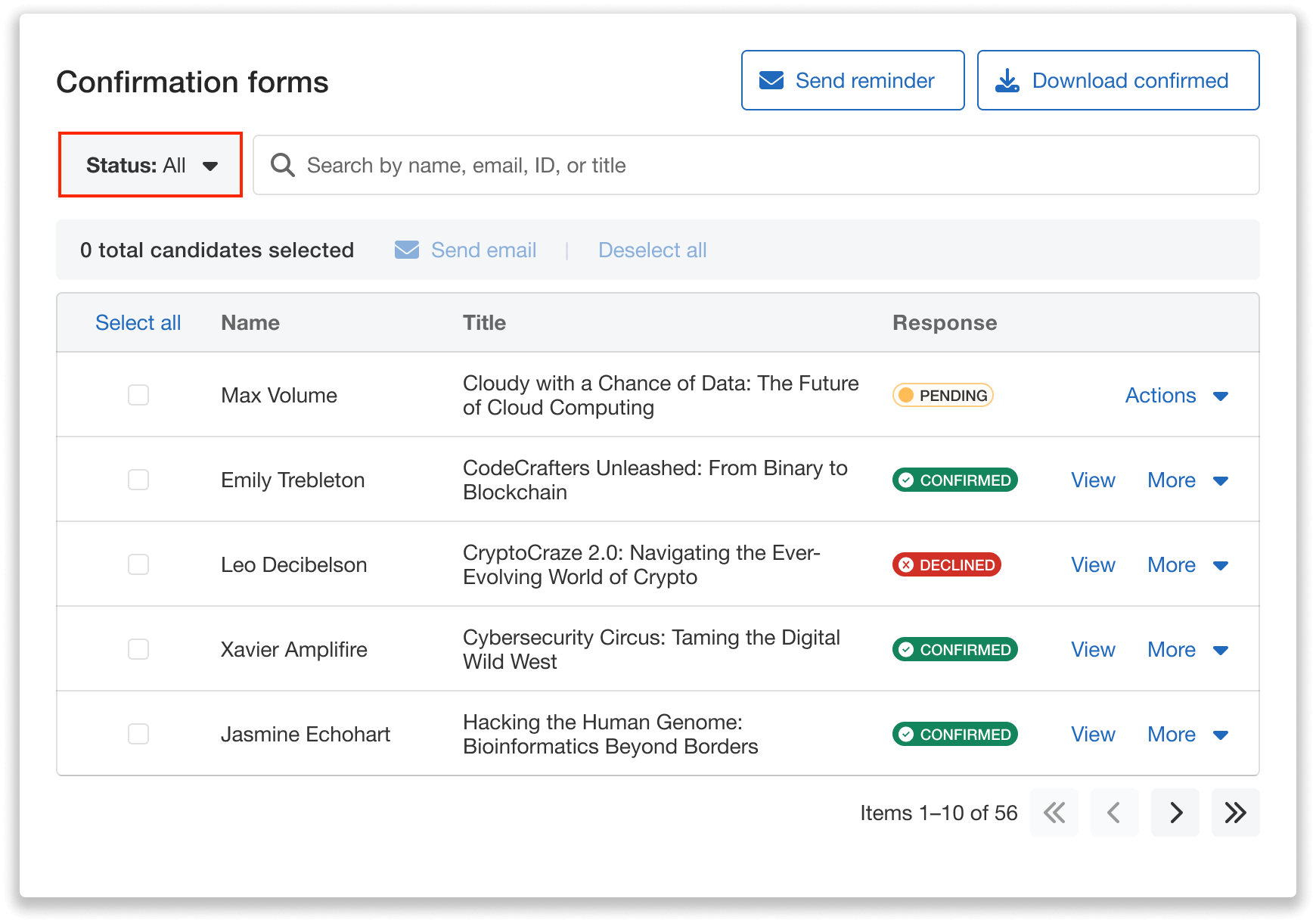Image resolution: width=1316 pixels, height=923 pixels.
Task: Click the download icon on Download confirmed
Action: coord(1008,79)
